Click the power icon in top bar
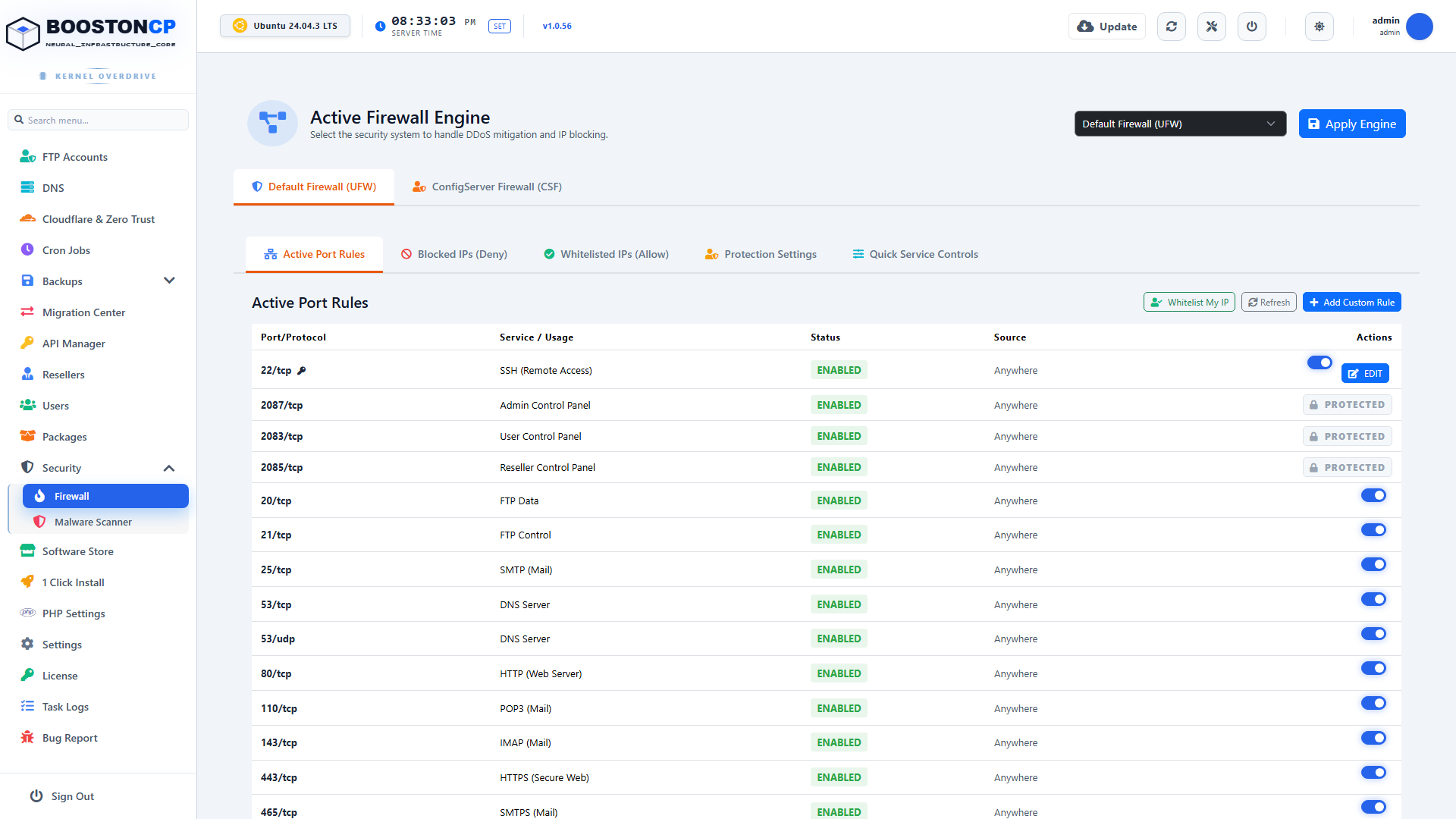 coord(1252,27)
